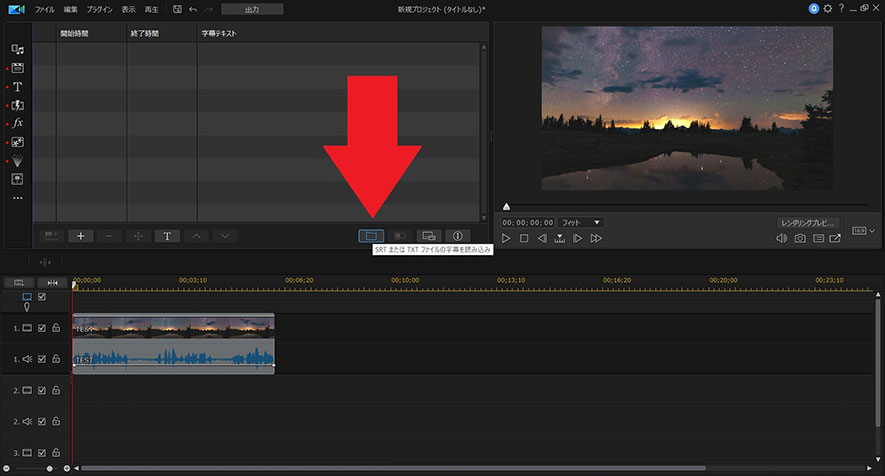Screen dimensions: 885x476
Task: Open the 再生 menu
Action: point(151,10)
